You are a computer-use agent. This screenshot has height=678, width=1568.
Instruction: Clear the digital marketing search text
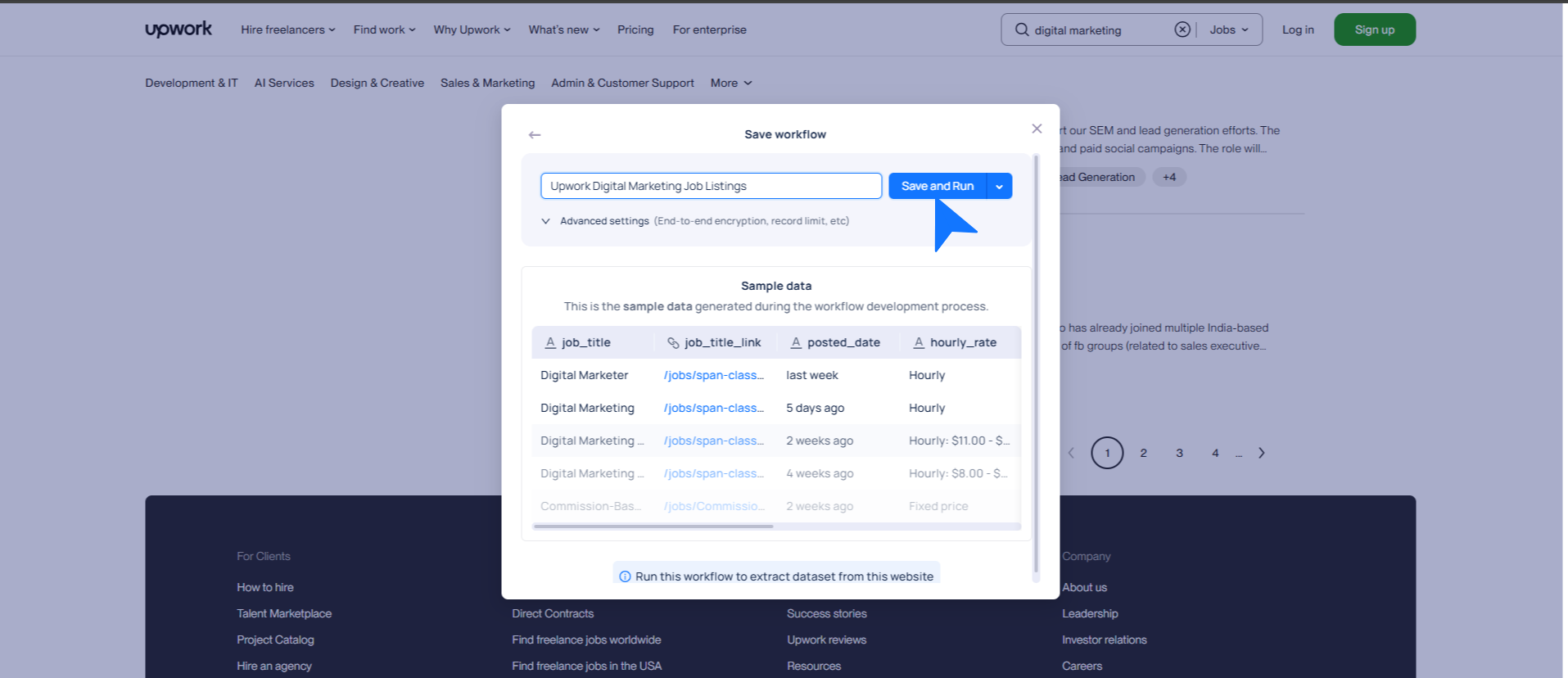point(1182,29)
